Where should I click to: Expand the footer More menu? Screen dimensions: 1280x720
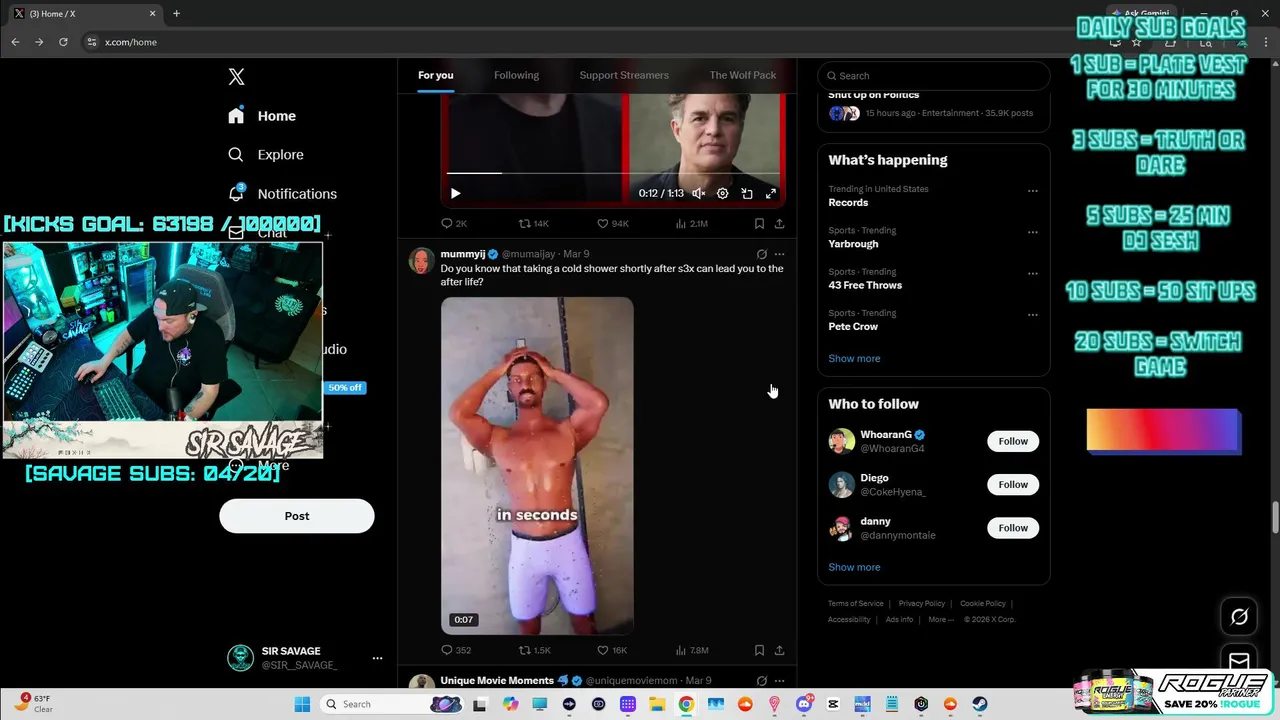coord(940,620)
